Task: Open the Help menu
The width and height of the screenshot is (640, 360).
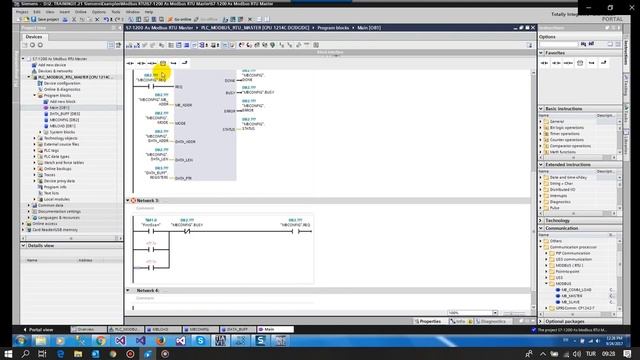Action: (x=149, y=12)
